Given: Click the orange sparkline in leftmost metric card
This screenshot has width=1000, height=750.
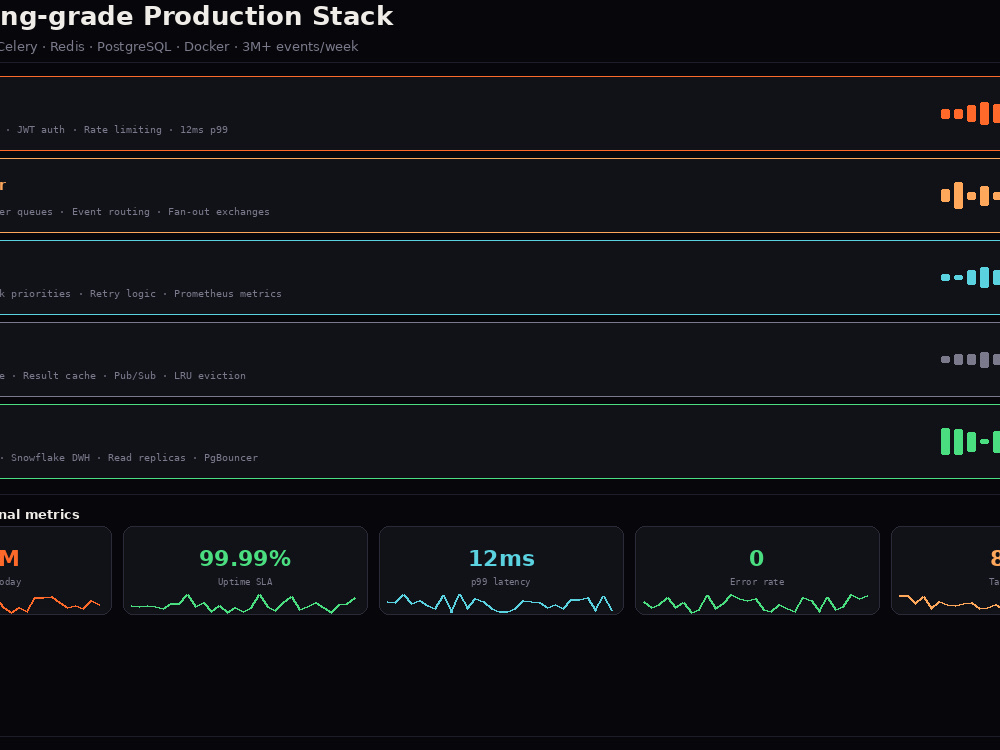Looking at the screenshot, I should 50,605.
